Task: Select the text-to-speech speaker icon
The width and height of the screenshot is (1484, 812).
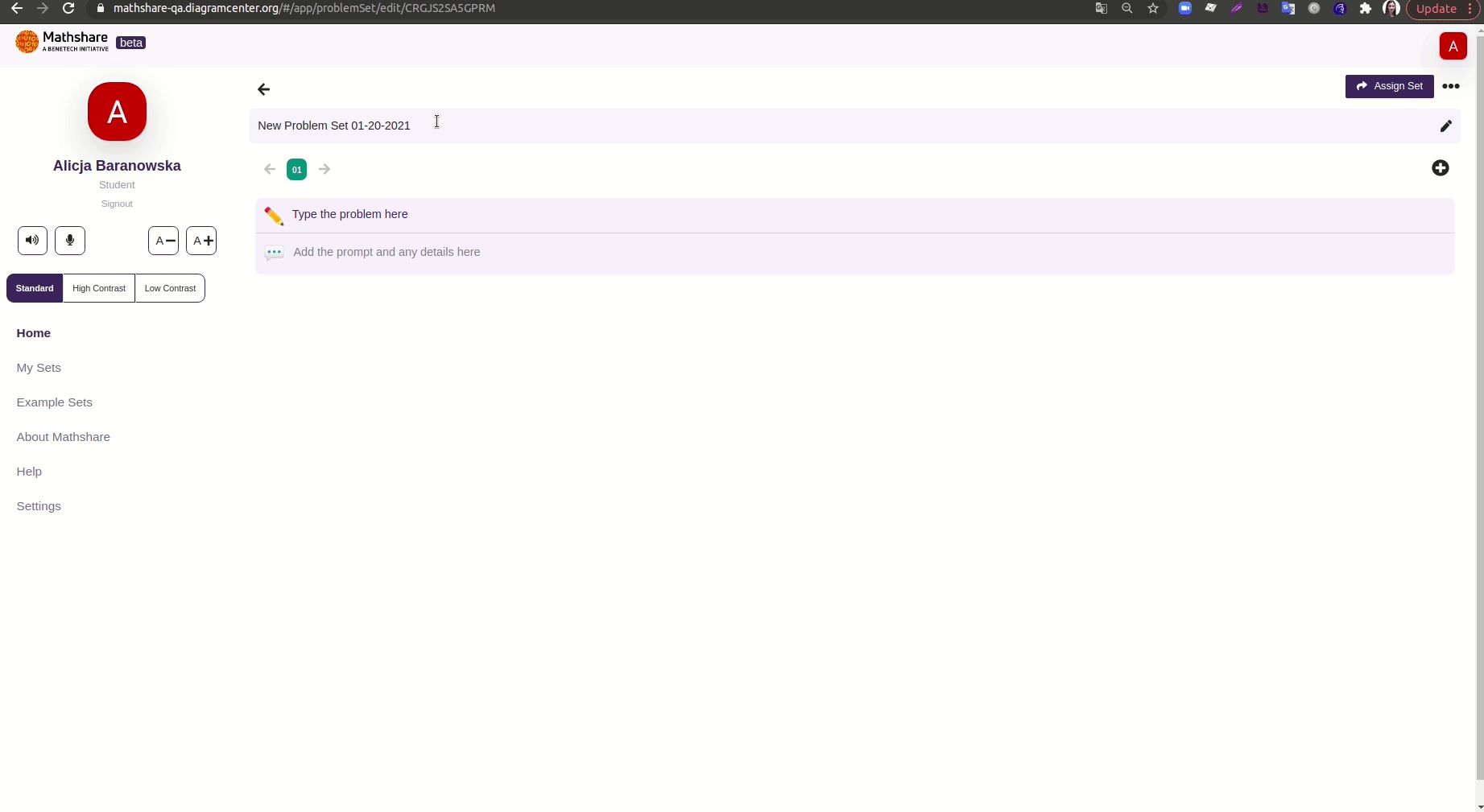Action: [31, 241]
